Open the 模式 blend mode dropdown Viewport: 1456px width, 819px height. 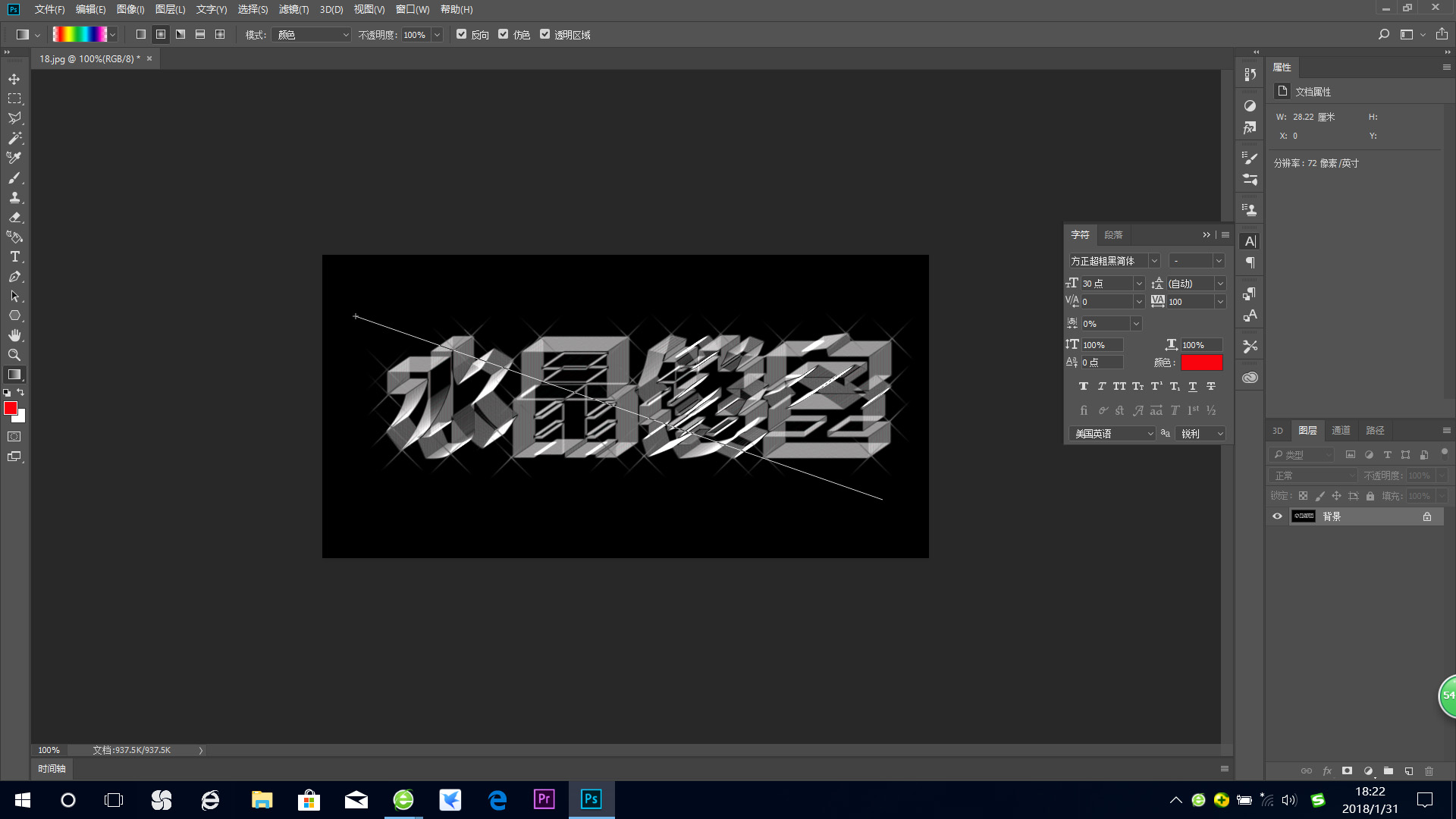coord(311,35)
